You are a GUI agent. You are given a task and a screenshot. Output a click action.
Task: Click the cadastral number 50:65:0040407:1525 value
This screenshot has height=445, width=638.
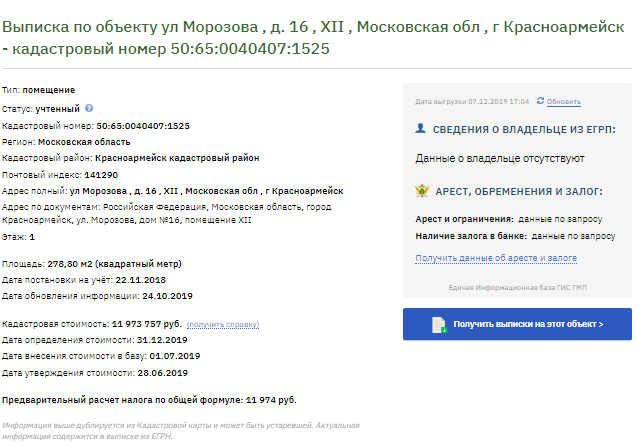coord(143,126)
